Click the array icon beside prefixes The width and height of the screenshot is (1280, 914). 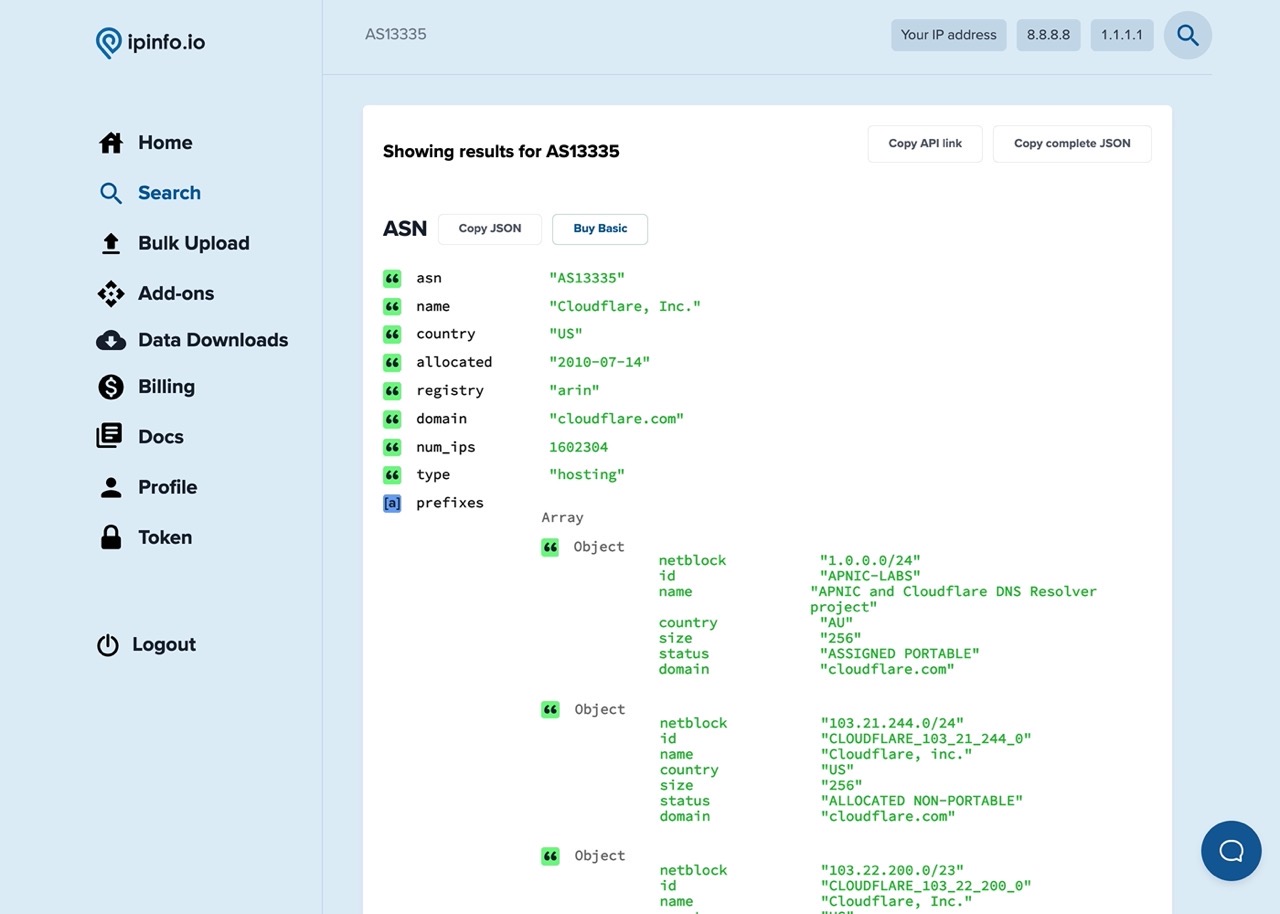tap(392, 503)
